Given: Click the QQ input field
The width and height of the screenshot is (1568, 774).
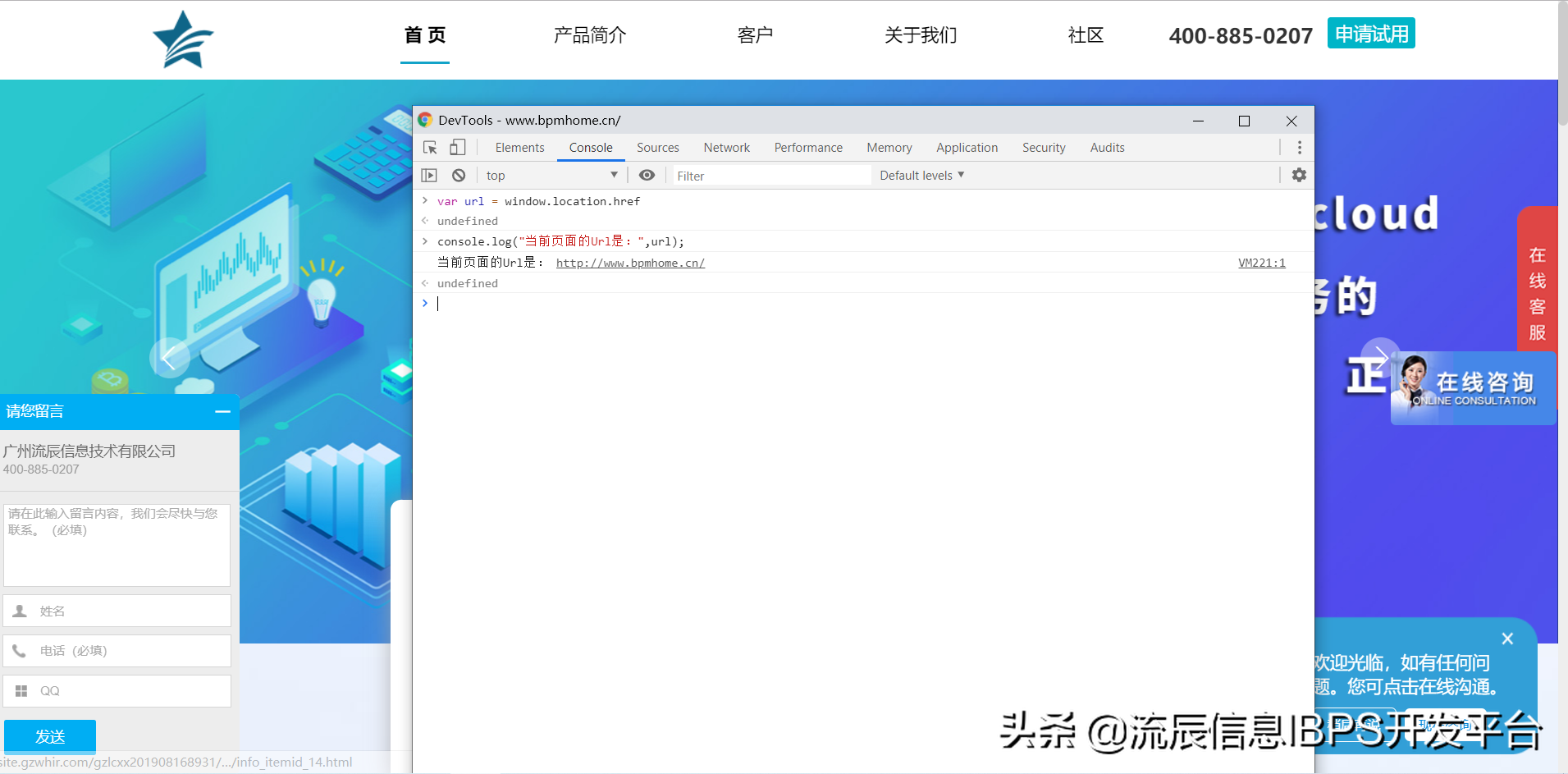Looking at the screenshot, I should [117, 691].
